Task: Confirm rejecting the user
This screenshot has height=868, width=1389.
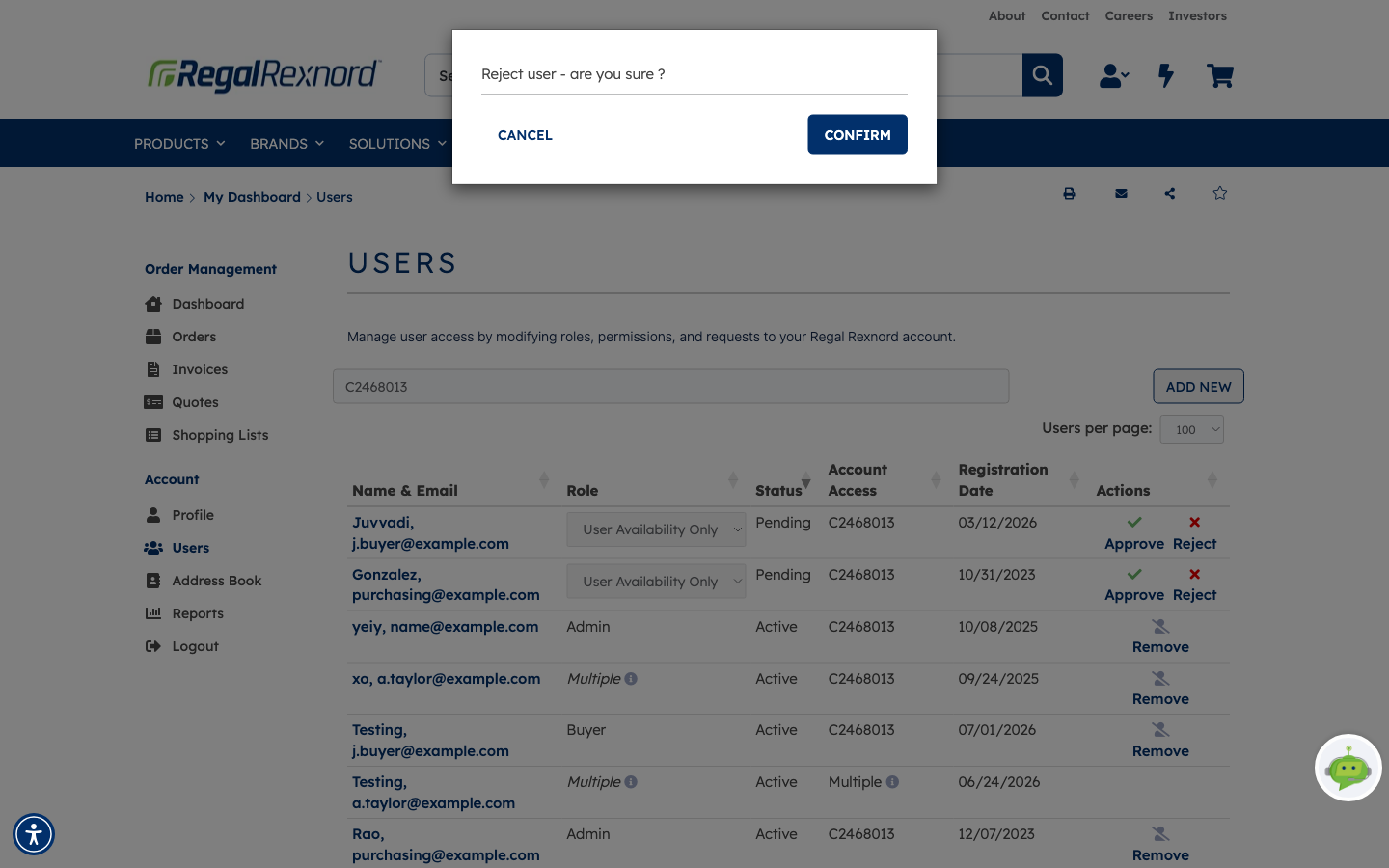Action: pos(858,135)
